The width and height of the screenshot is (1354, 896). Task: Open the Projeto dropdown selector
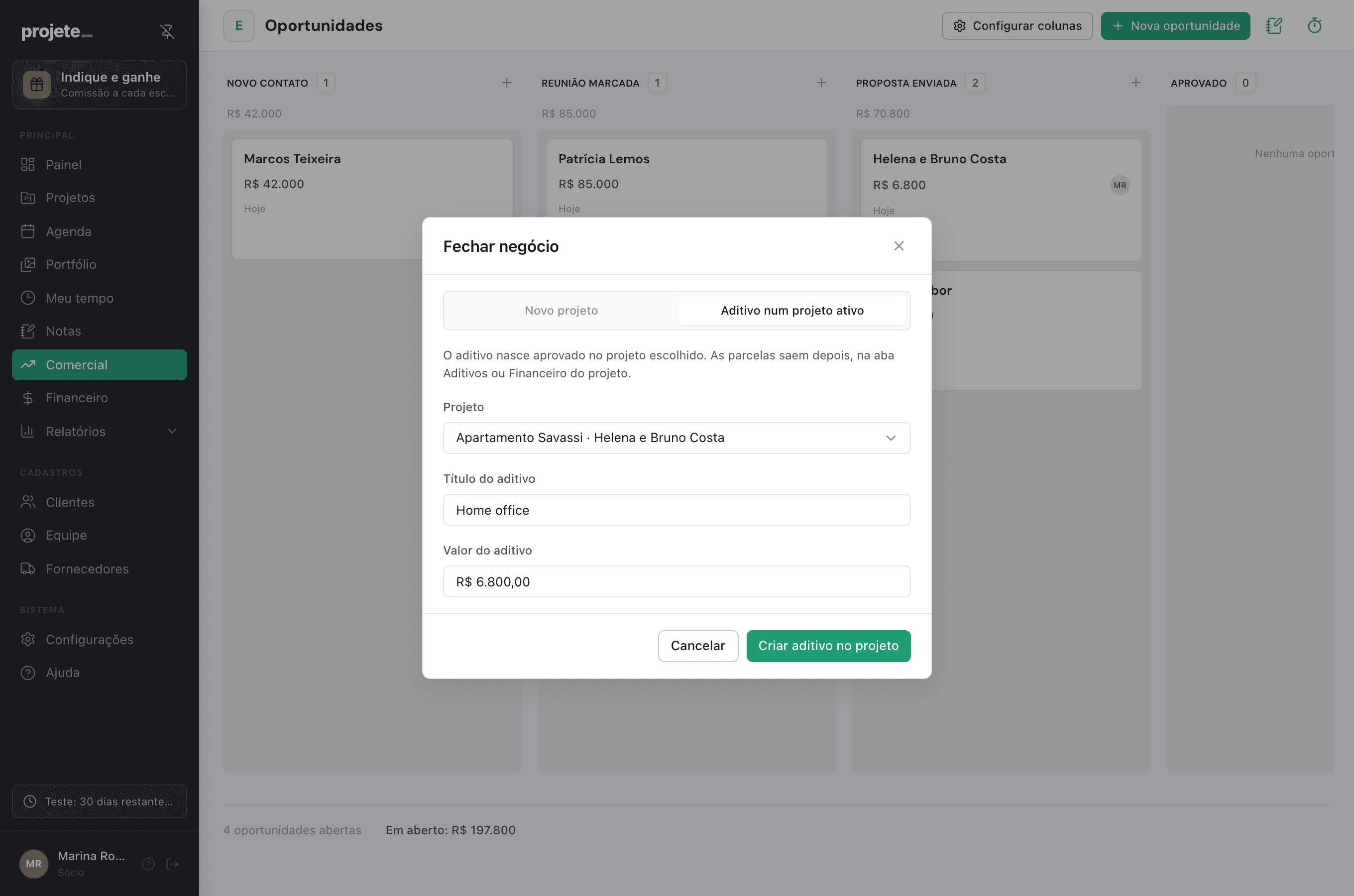(677, 438)
